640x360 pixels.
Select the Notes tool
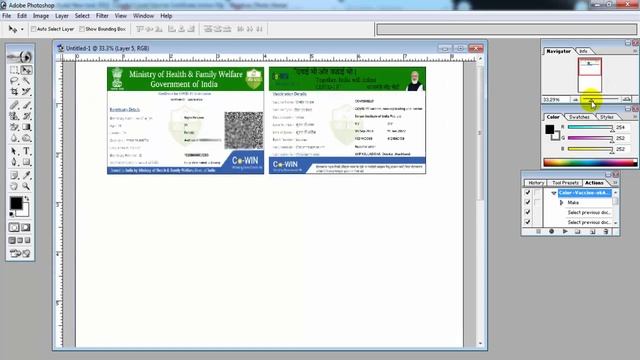pyautogui.click(x=14, y=176)
